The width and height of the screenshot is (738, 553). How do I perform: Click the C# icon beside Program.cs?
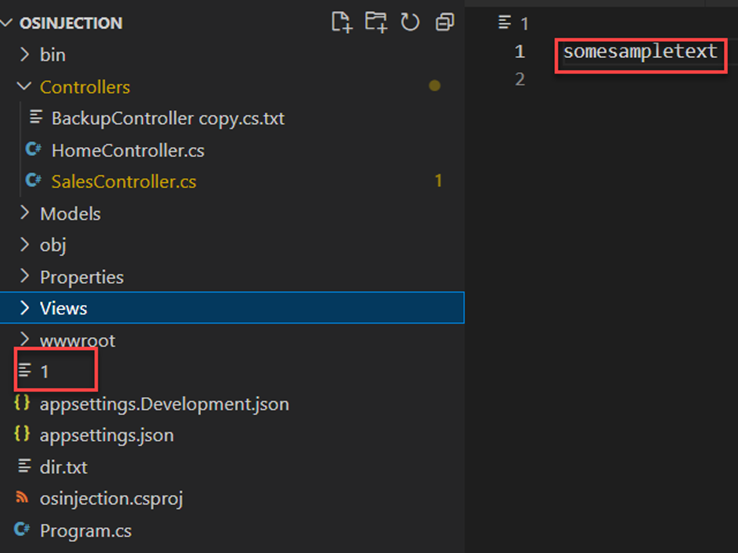coord(21,530)
